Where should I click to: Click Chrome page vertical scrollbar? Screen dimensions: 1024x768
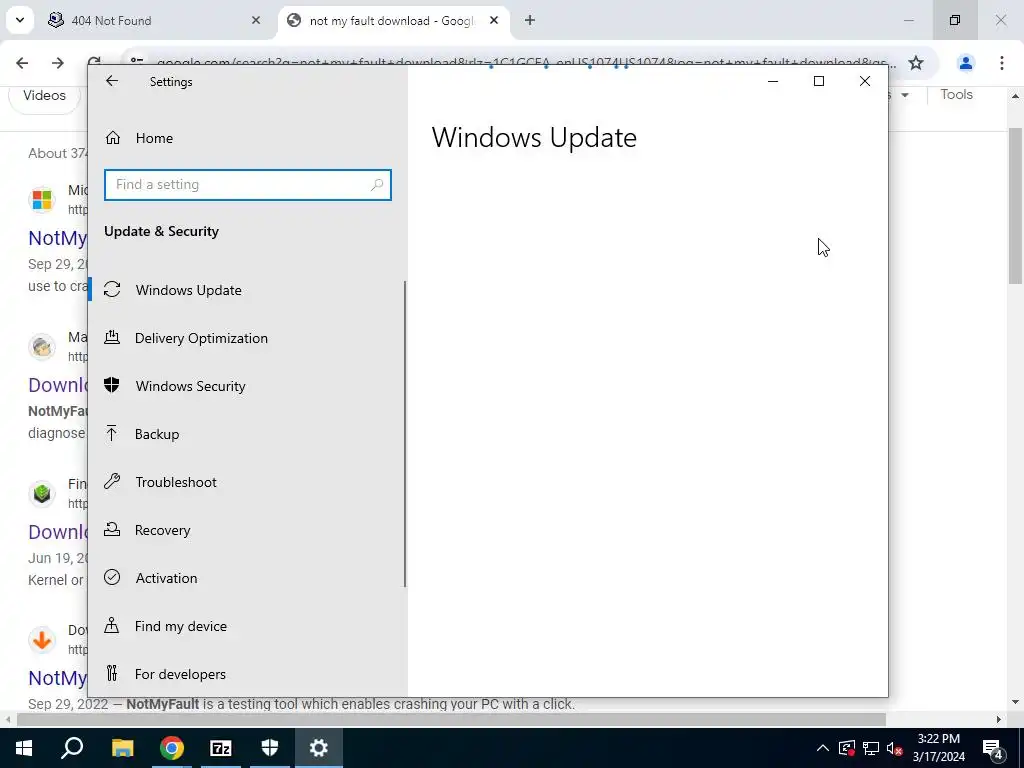tap(1016, 206)
